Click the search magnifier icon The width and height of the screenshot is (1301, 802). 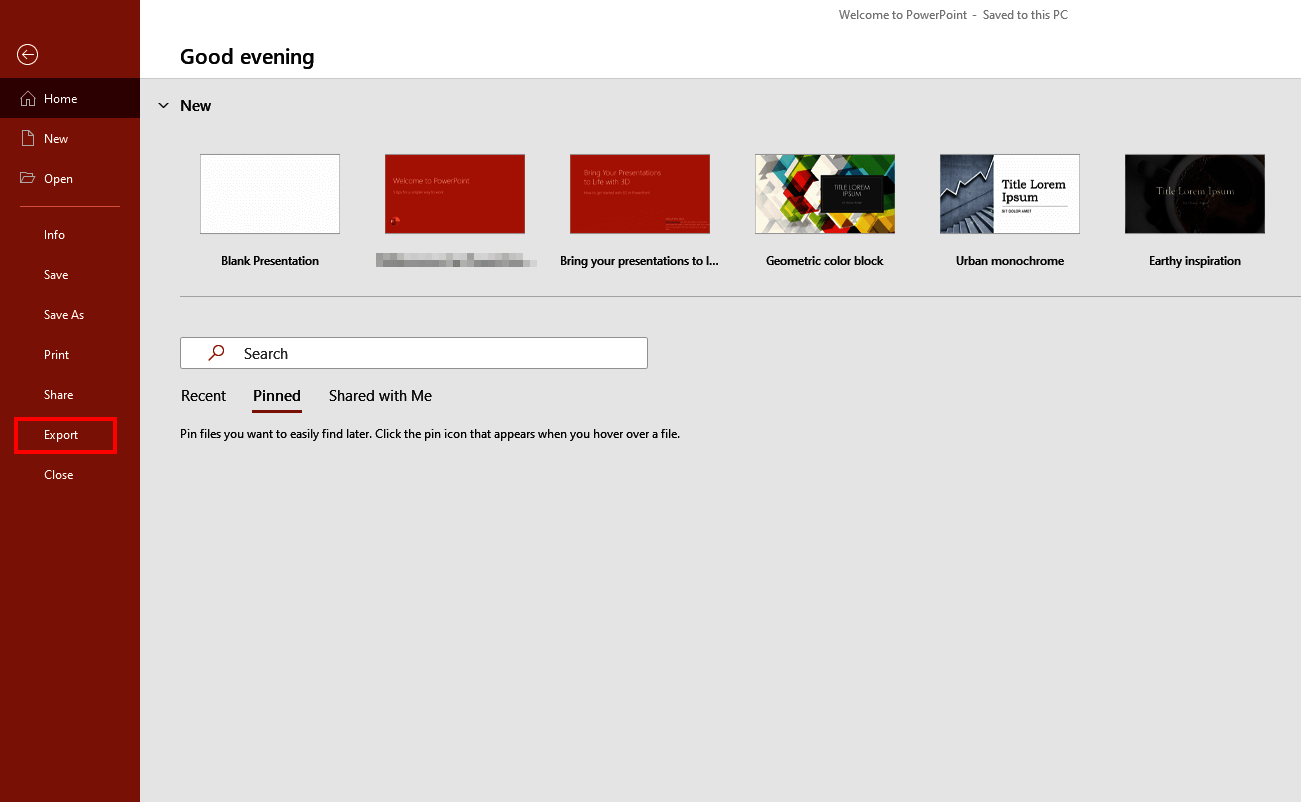tap(215, 353)
